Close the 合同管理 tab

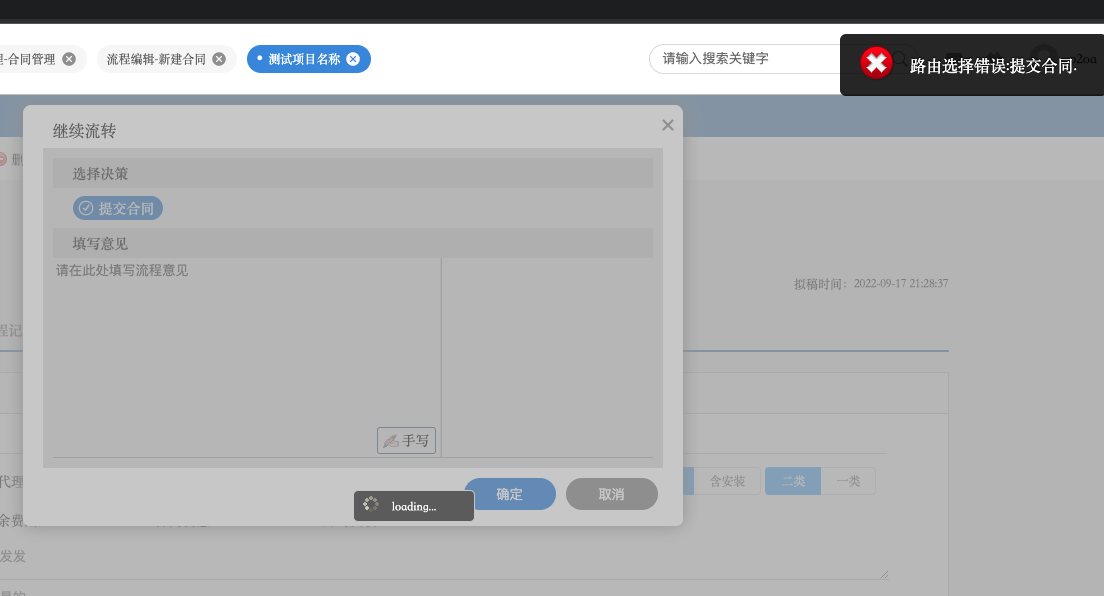click(69, 59)
